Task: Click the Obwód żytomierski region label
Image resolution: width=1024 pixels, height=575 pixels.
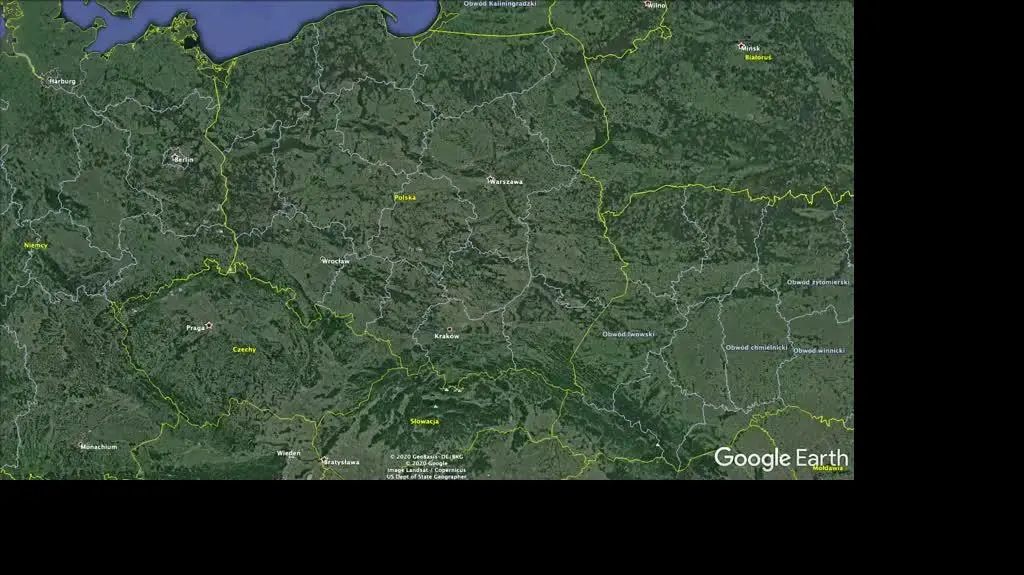Action: click(x=818, y=283)
